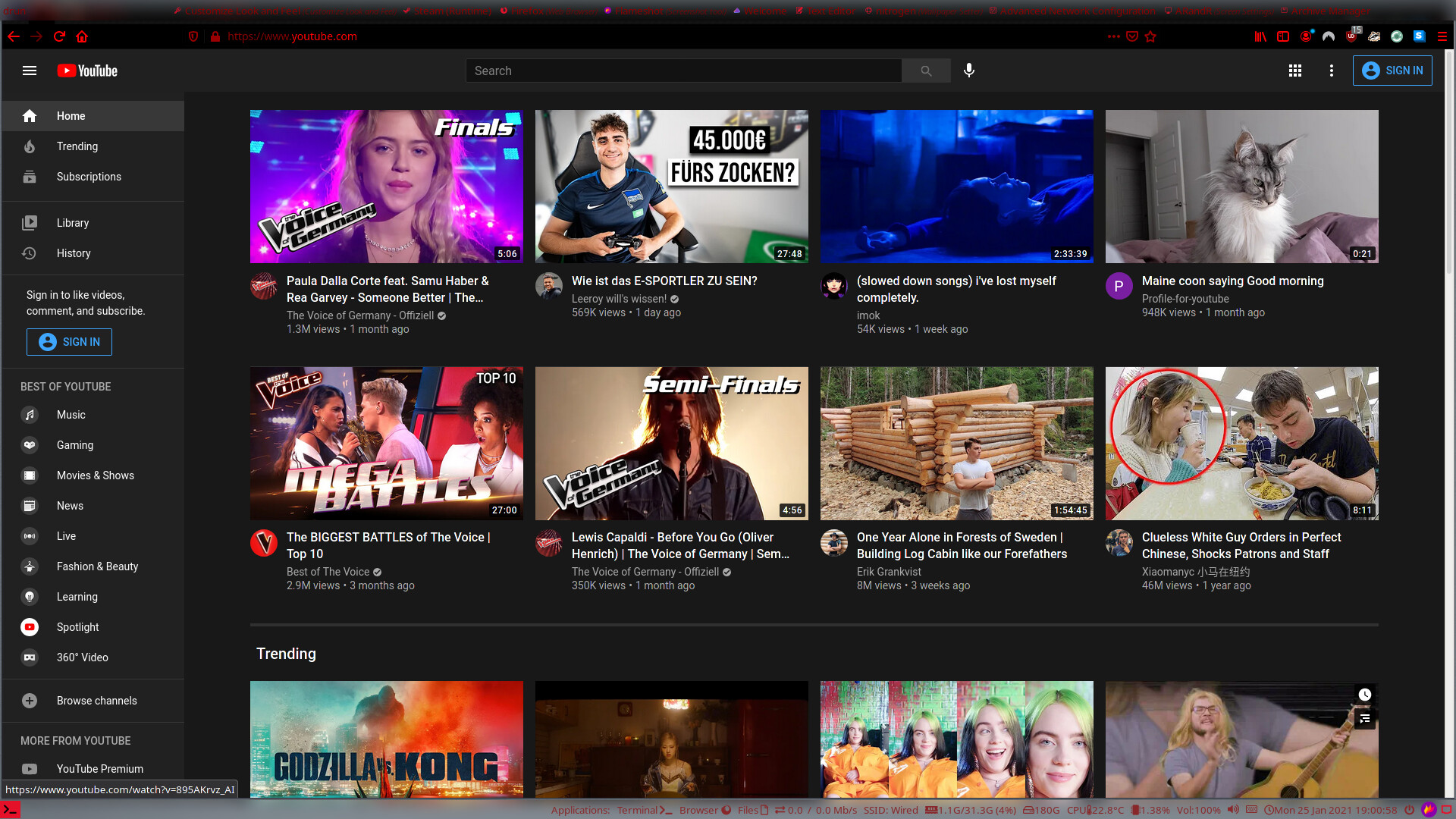Open Browser from bottom panel
This screenshot has width=1456, height=819.
(705, 810)
